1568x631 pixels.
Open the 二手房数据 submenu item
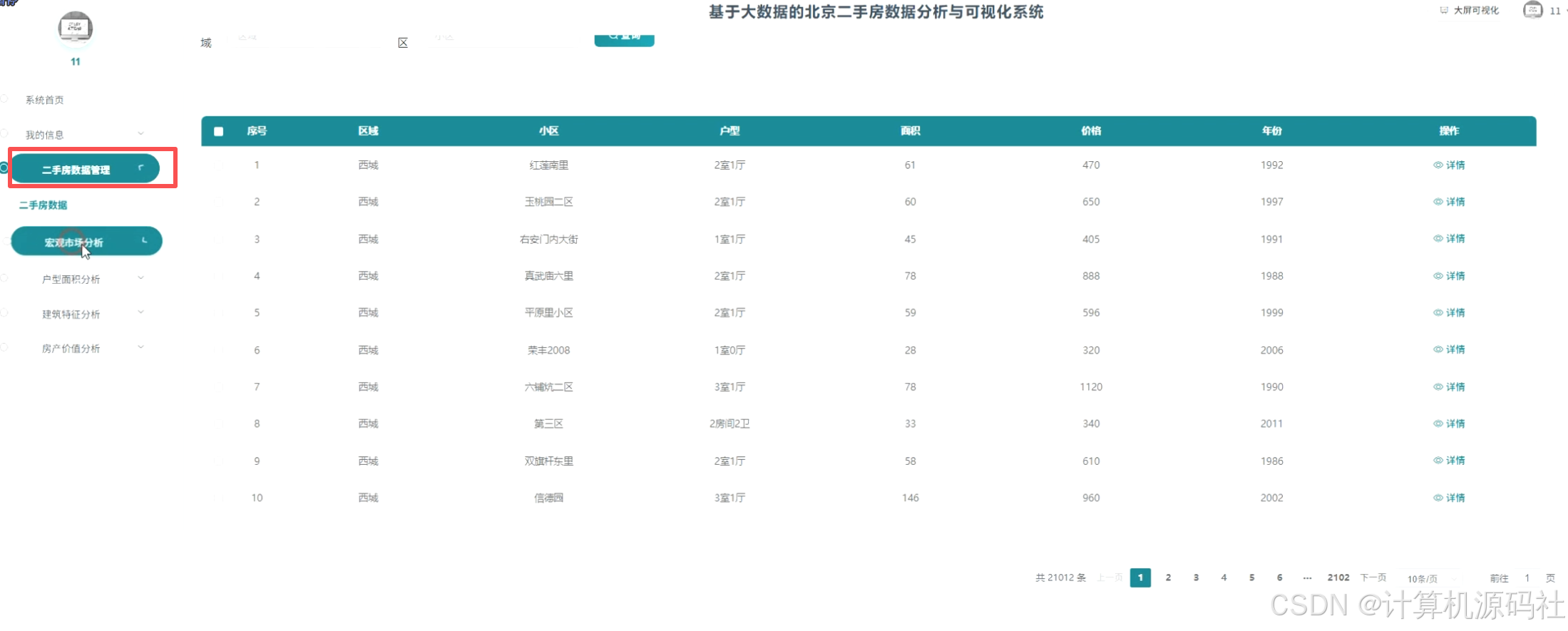click(43, 205)
